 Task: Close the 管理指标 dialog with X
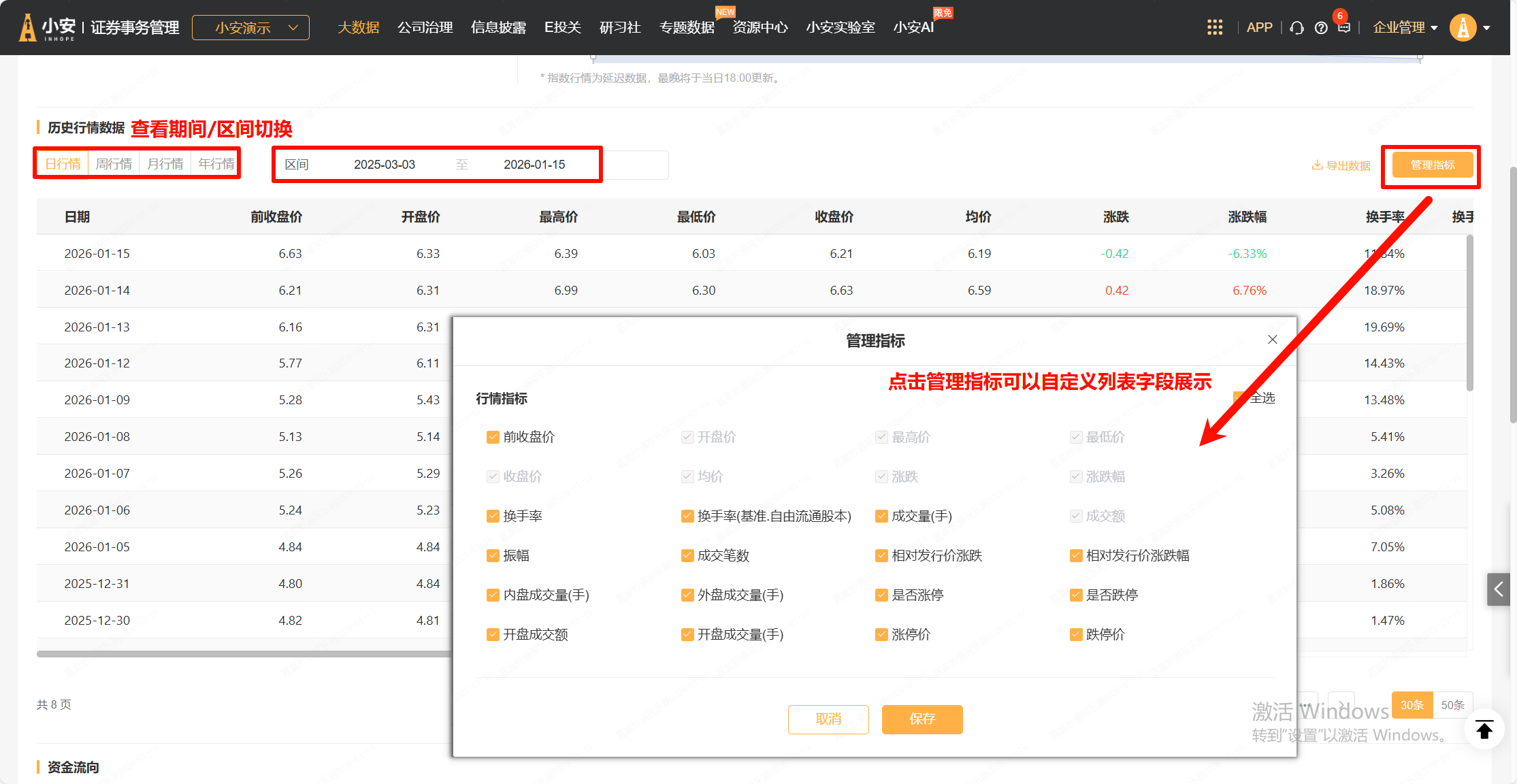tap(1272, 340)
